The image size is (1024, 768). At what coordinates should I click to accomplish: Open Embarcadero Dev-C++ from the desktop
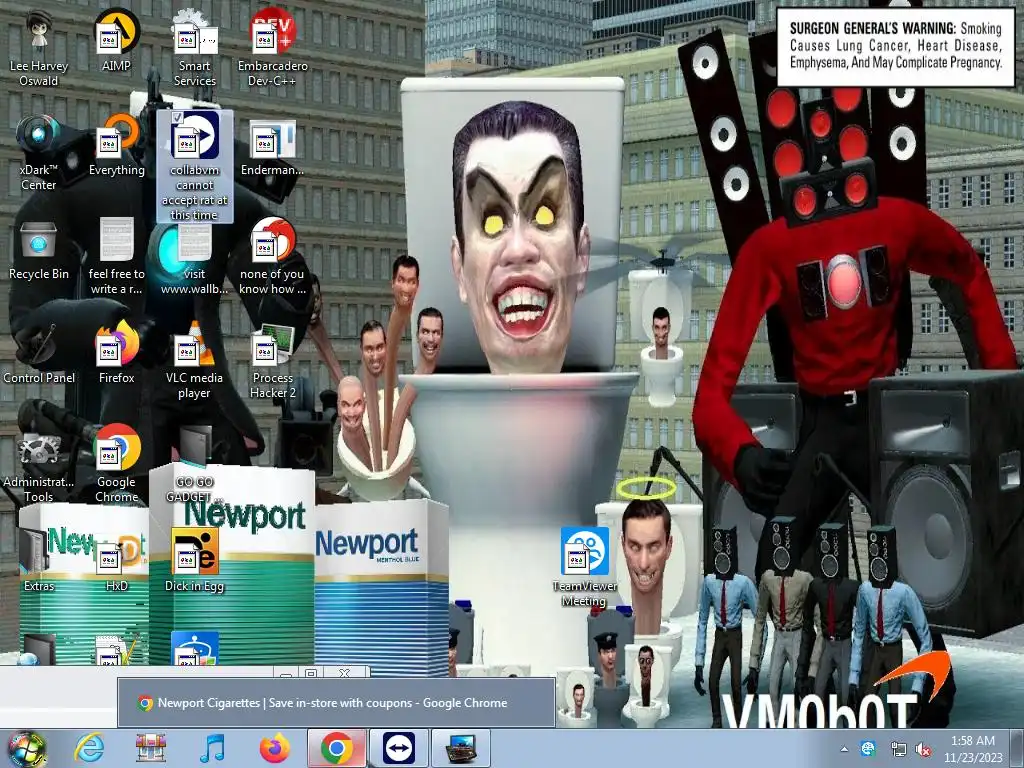272,47
